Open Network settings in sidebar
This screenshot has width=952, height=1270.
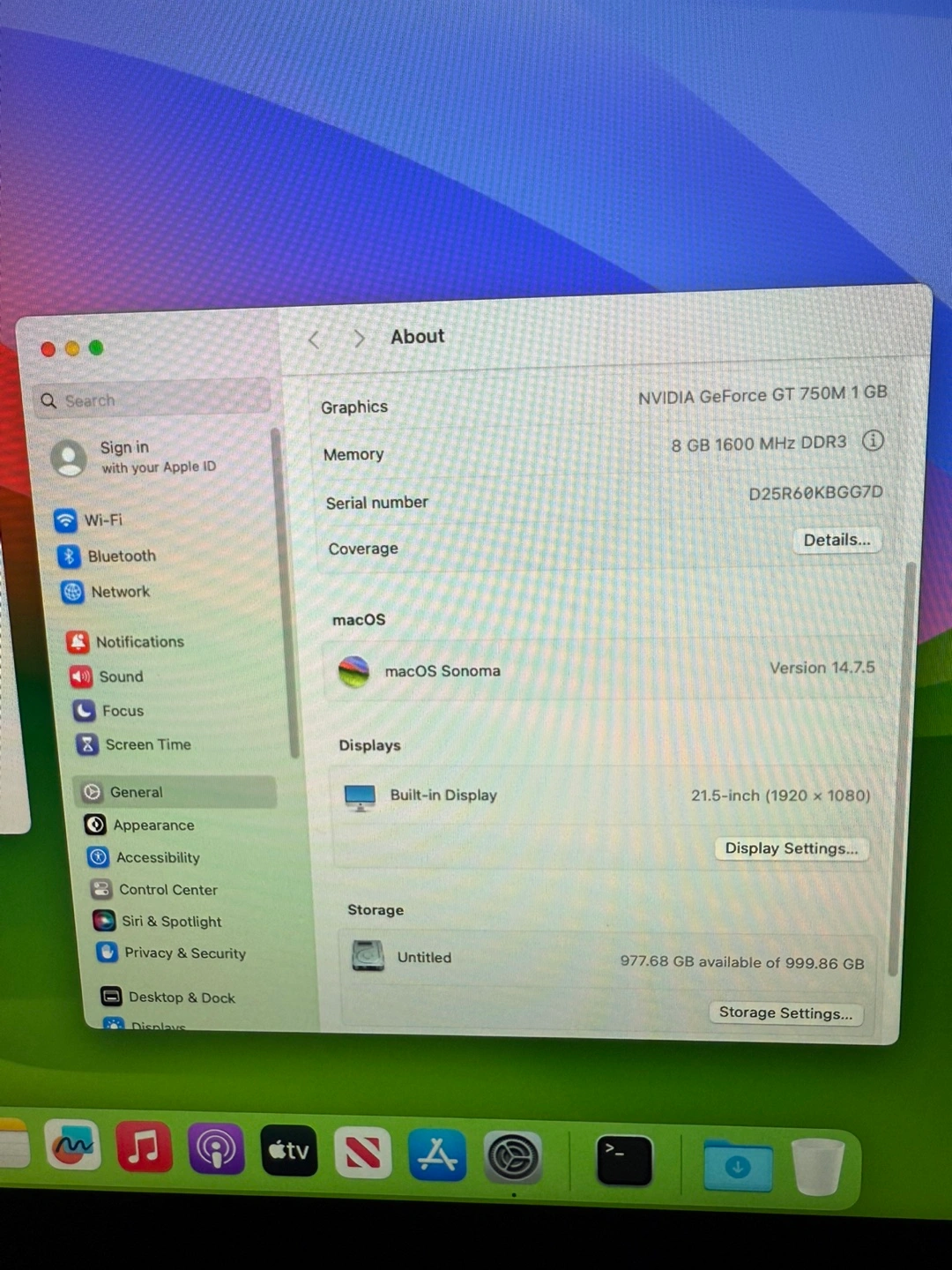pyautogui.click(x=106, y=592)
